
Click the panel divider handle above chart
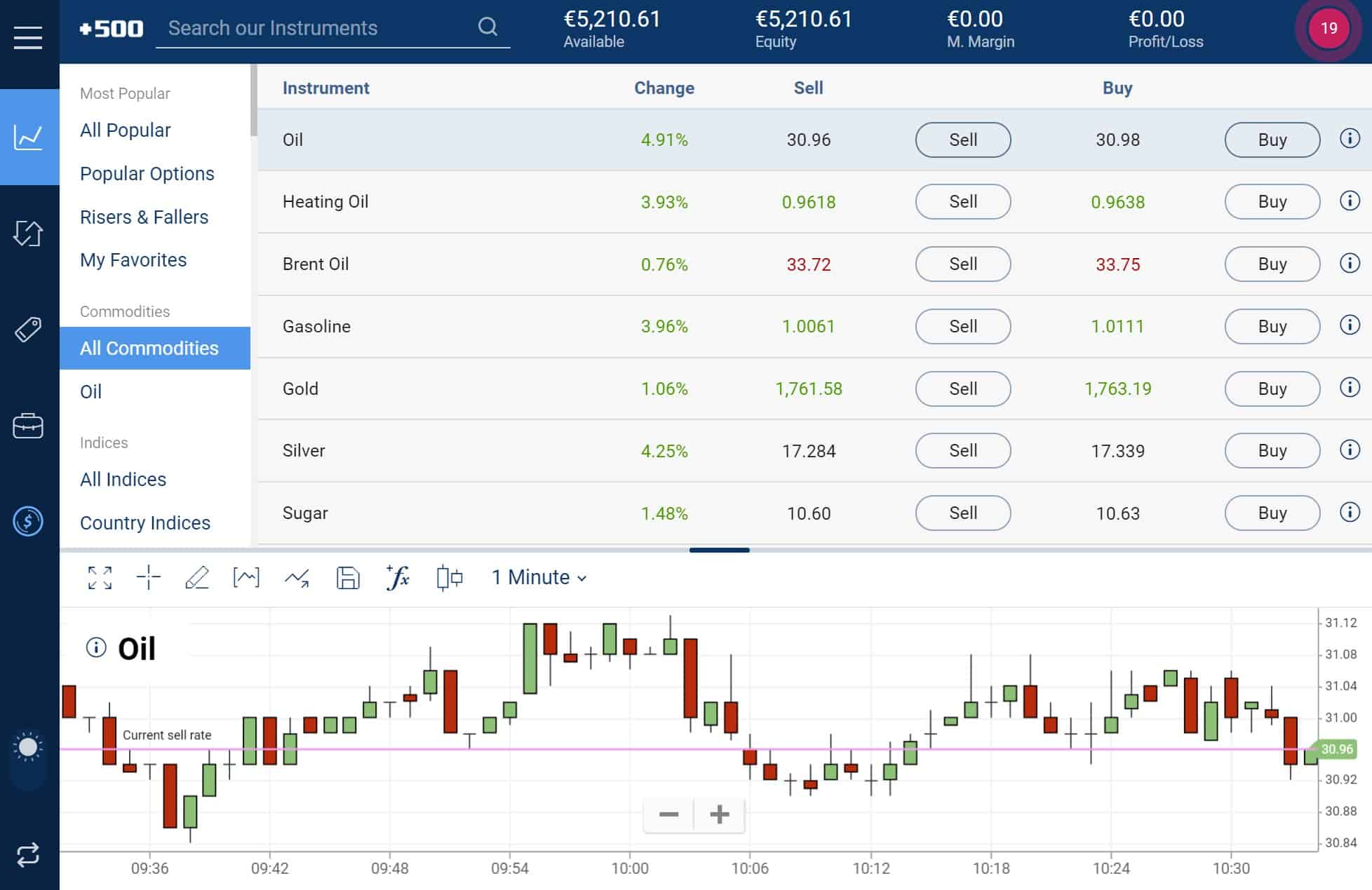[x=719, y=550]
